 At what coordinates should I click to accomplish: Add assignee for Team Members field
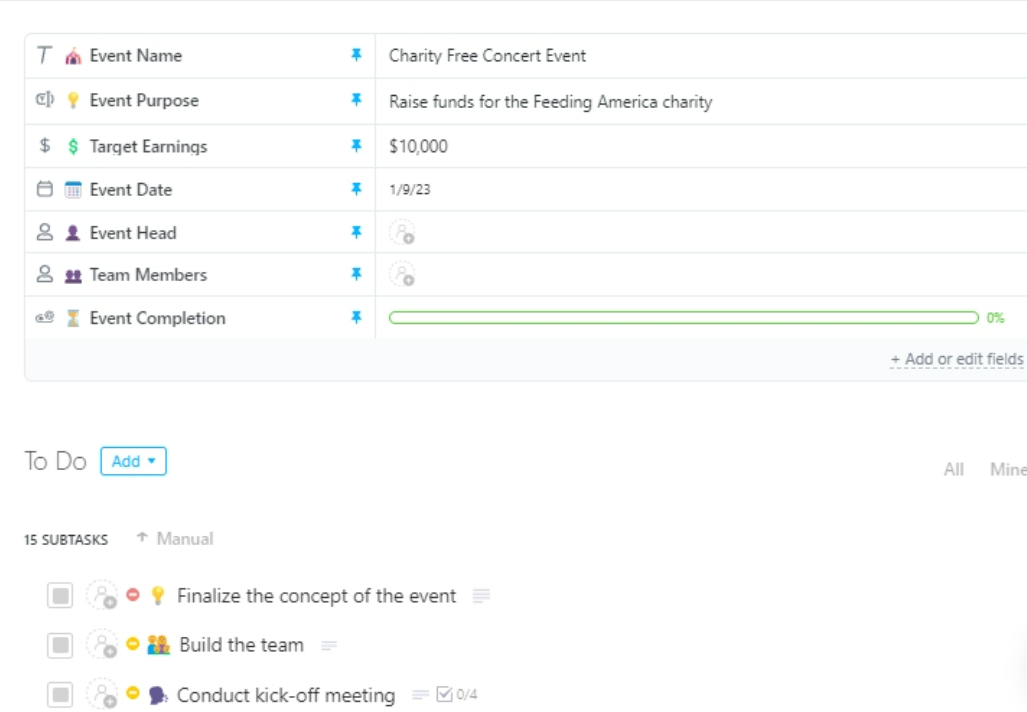point(402,274)
